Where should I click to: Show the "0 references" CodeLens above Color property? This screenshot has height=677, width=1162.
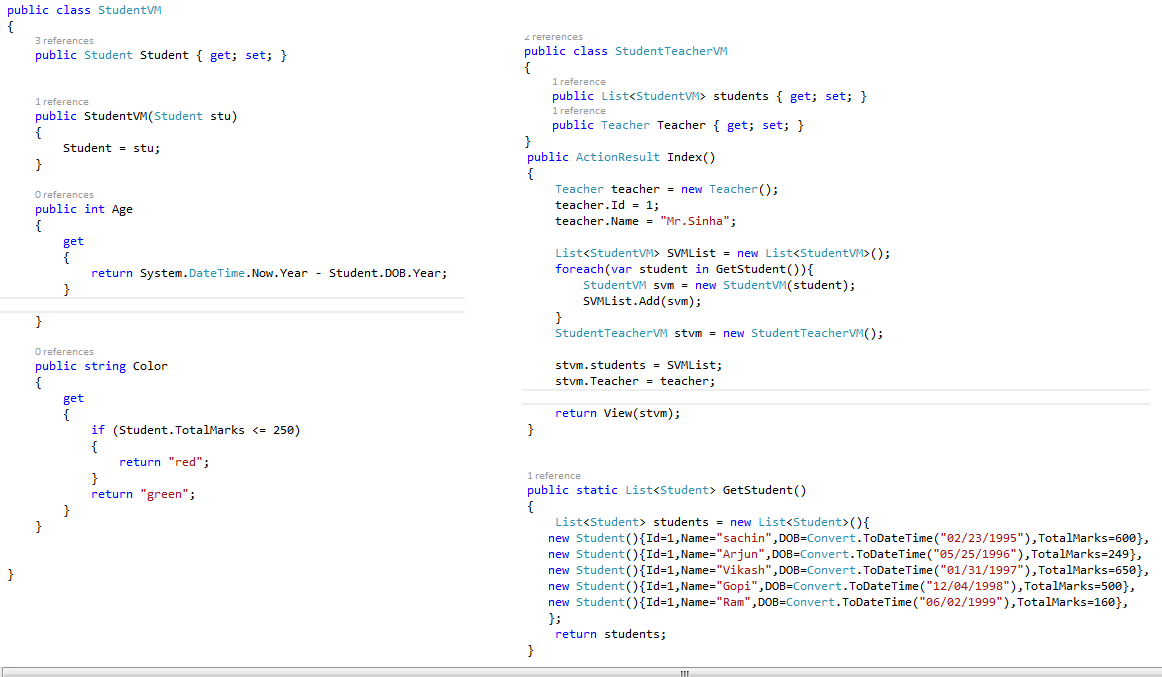[64, 352]
